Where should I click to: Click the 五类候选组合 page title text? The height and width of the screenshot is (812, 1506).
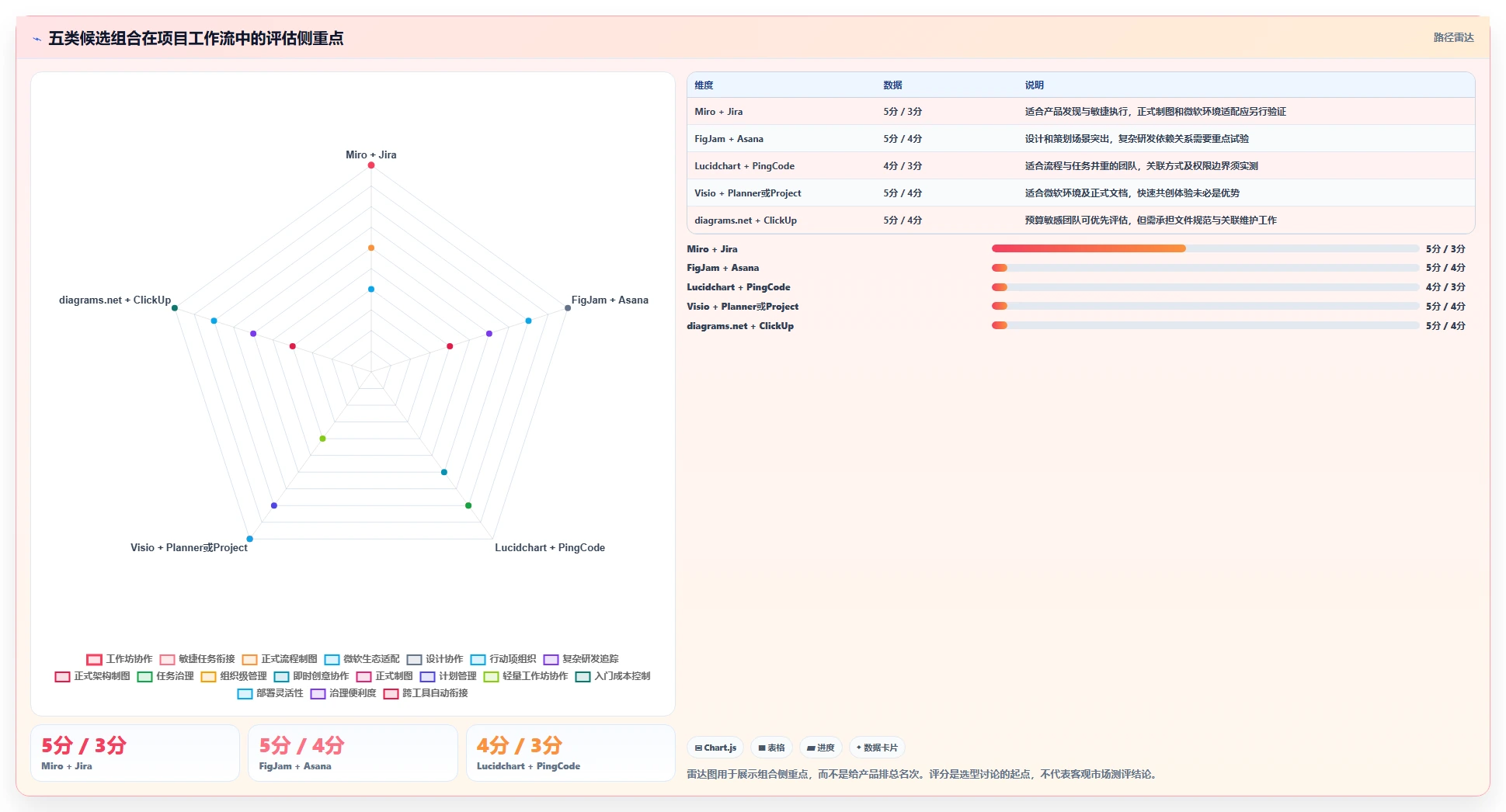point(196,39)
